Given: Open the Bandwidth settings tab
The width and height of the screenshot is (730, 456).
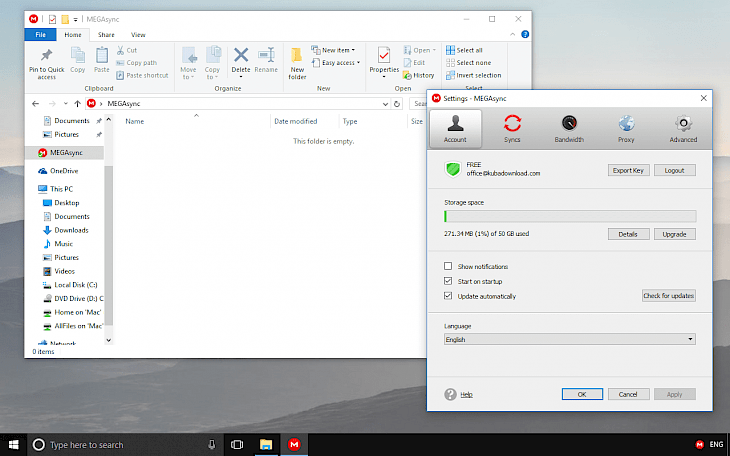Looking at the screenshot, I should point(569,129).
